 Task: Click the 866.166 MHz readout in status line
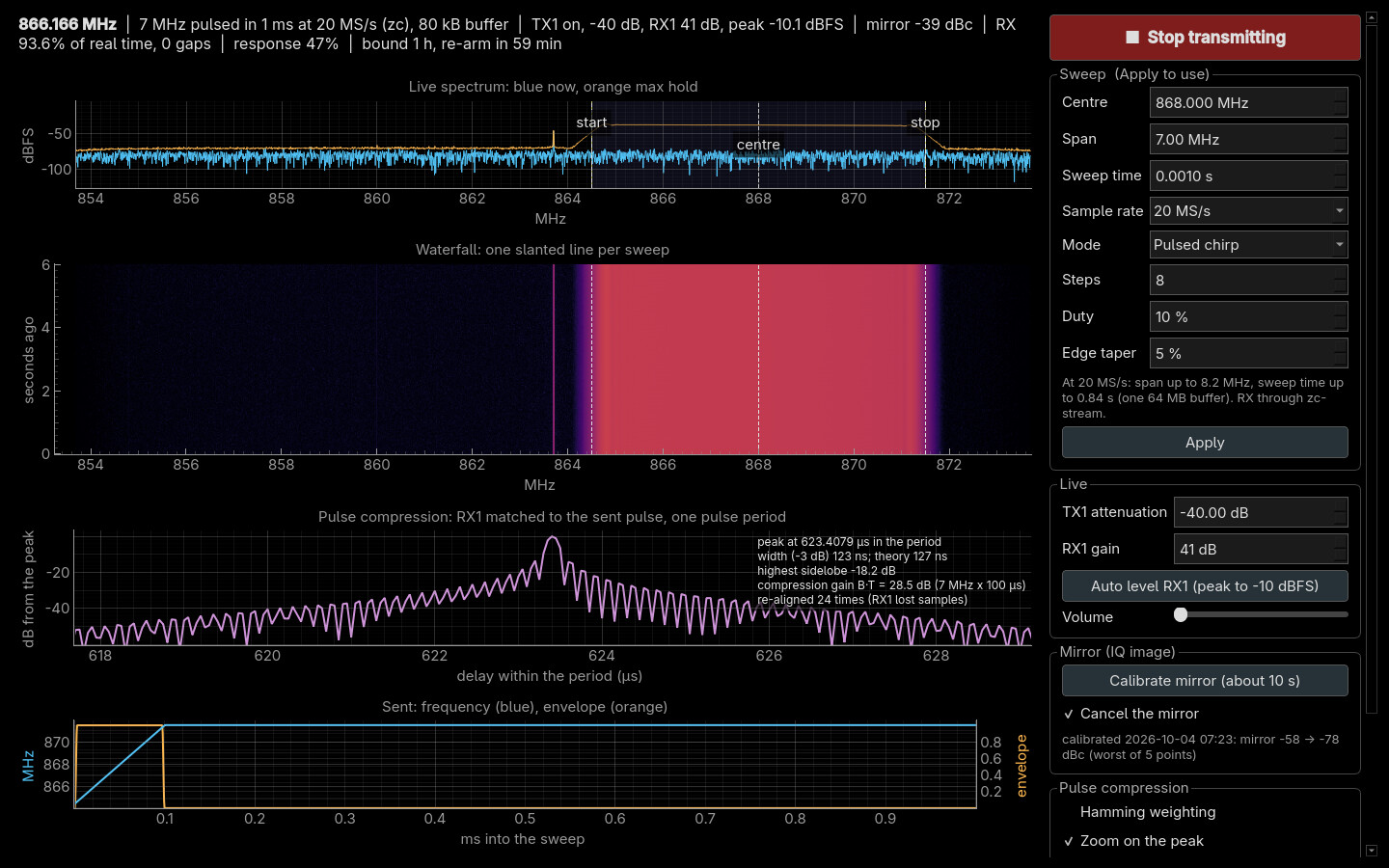pos(68,24)
